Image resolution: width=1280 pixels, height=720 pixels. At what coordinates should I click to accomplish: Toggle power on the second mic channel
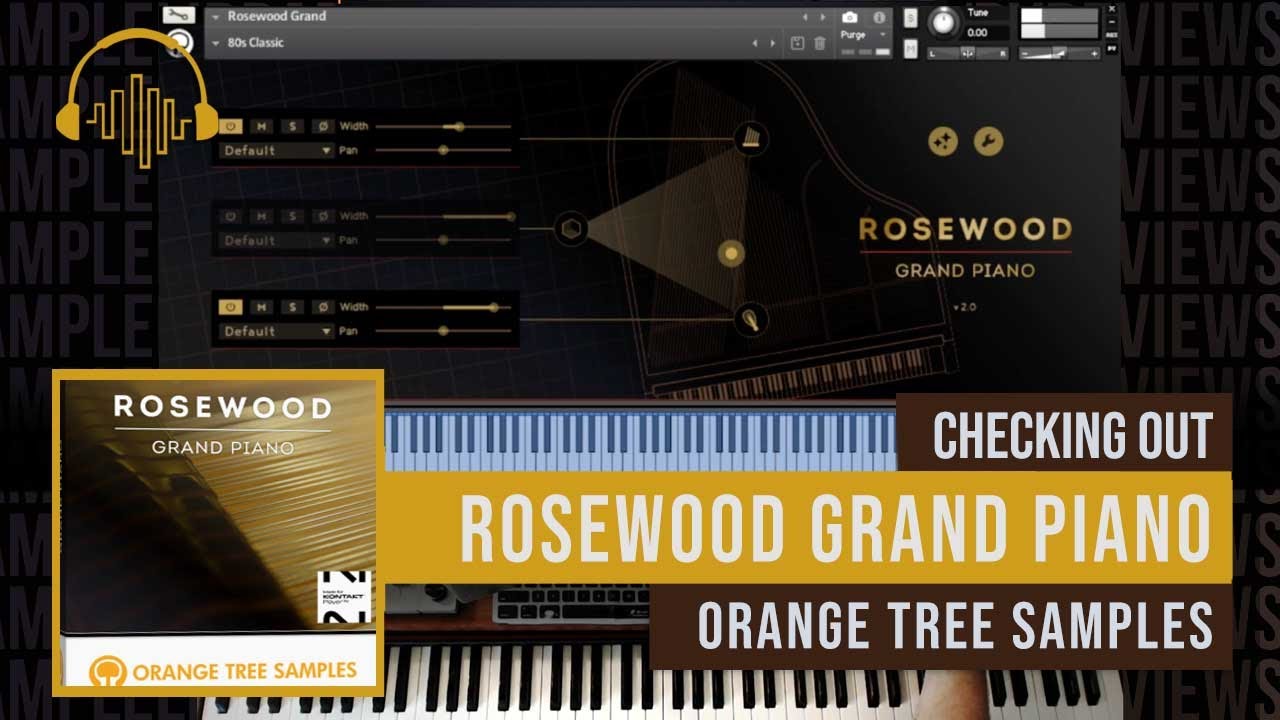[231, 216]
